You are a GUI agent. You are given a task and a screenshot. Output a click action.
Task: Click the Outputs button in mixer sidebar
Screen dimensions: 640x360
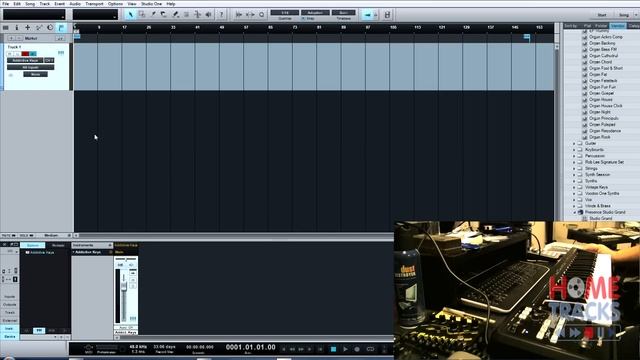(10, 304)
